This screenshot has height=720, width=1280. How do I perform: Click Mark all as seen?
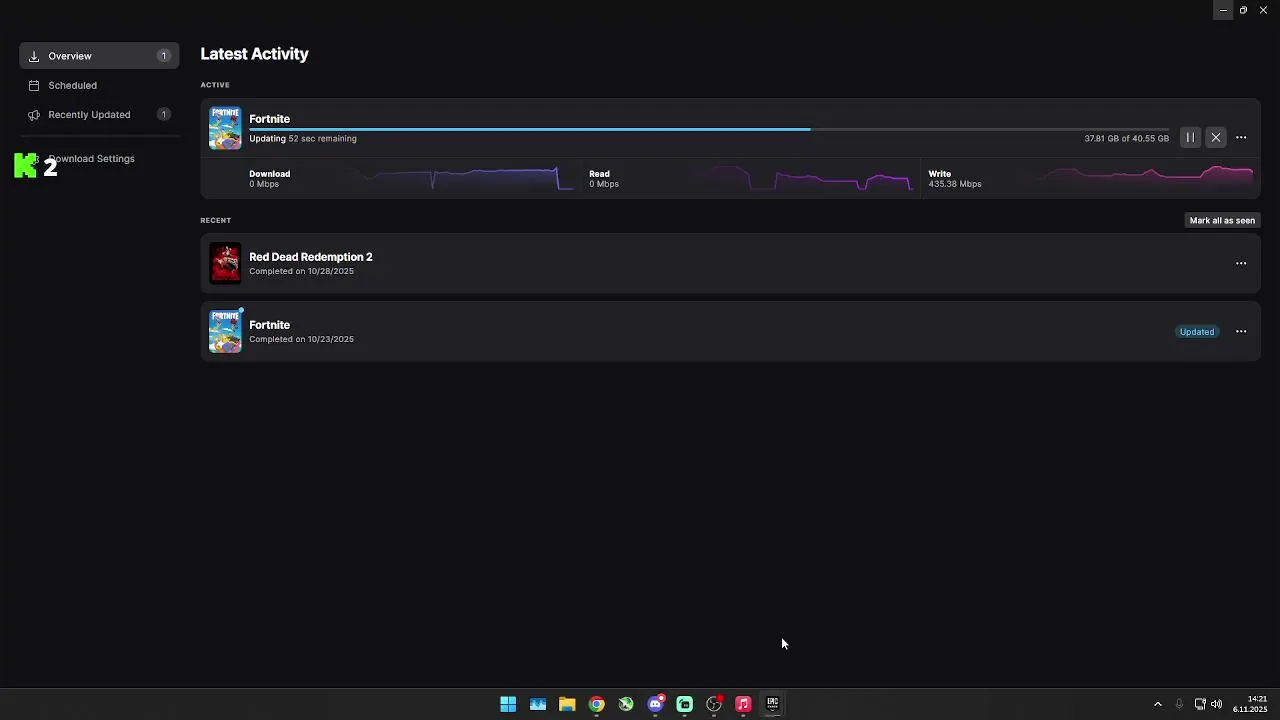[x=1222, y=220]
